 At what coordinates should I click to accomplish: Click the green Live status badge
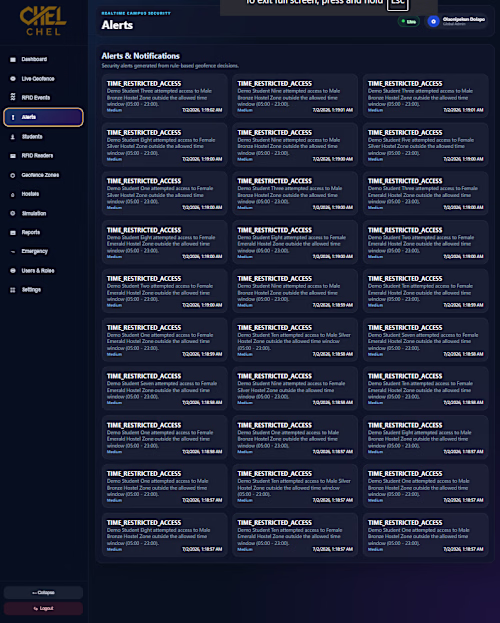(x=409, y=21)
